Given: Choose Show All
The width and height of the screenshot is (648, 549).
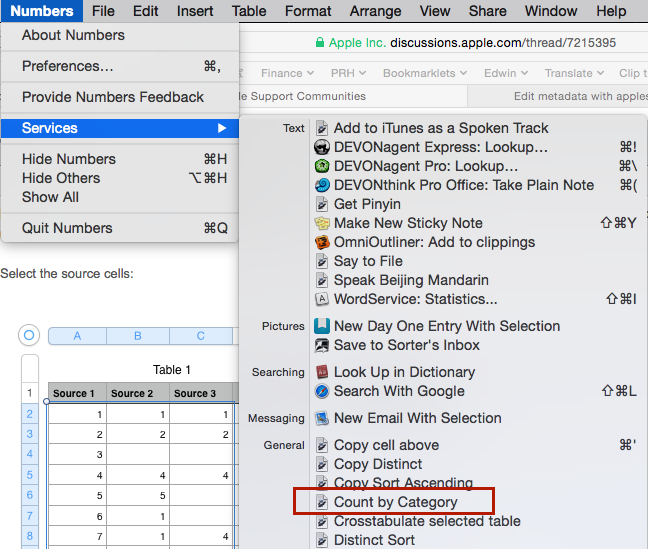Looking at the screenshot, I should tap(120, 197).
